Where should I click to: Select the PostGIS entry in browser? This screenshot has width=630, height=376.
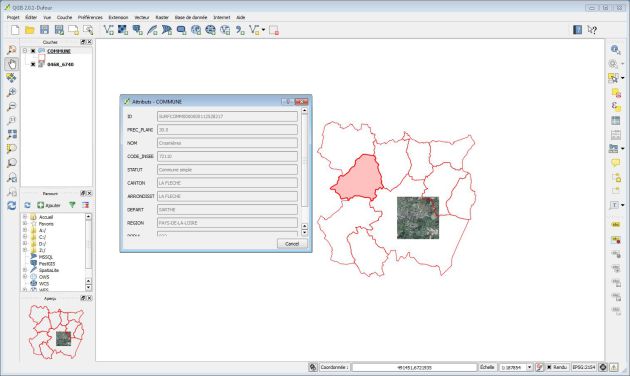click(47, 264)
